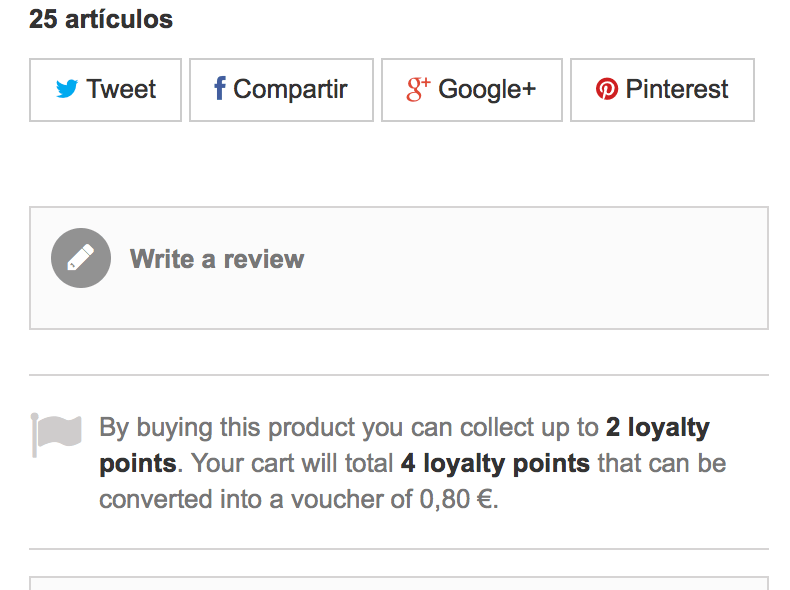Click the Pinterest logo icon
The image size is (790, 590).
point(607,89)
